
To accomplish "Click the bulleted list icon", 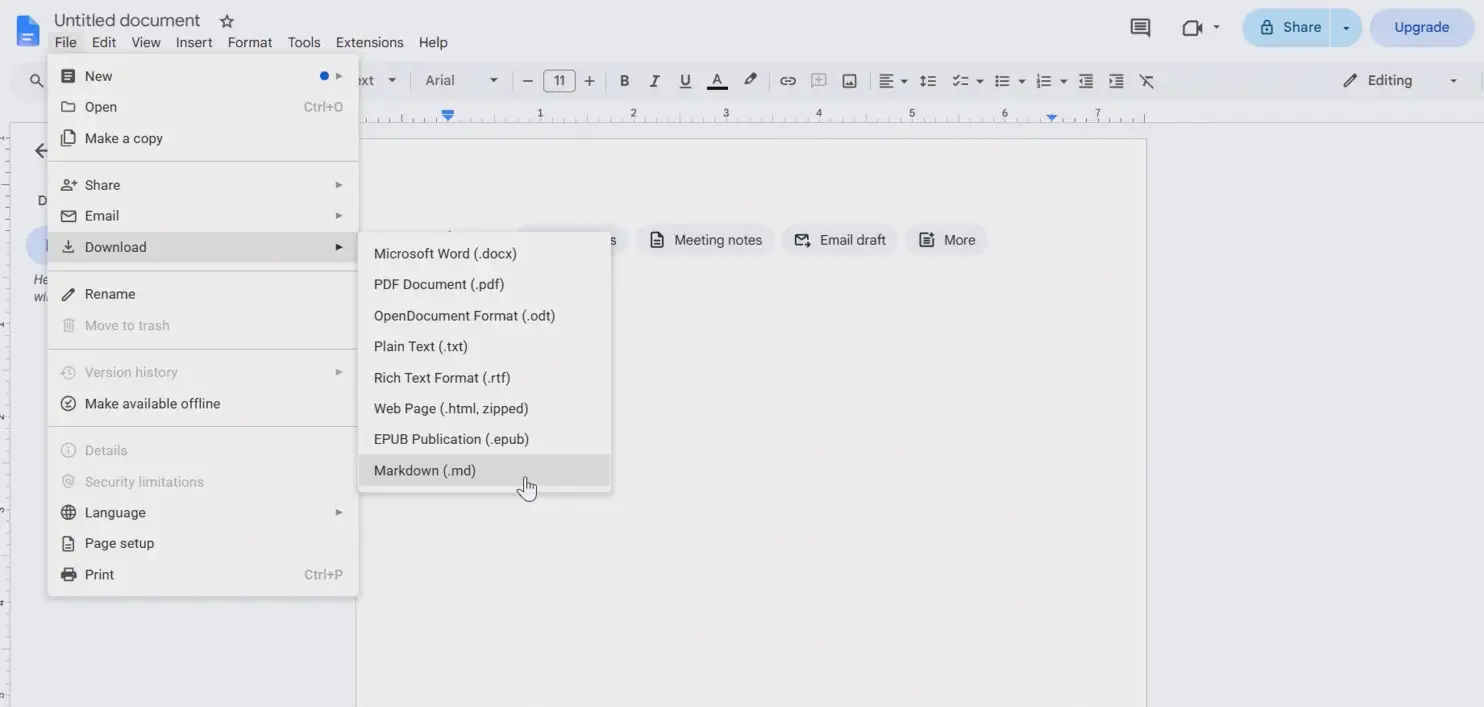I will coord(1002,81).
